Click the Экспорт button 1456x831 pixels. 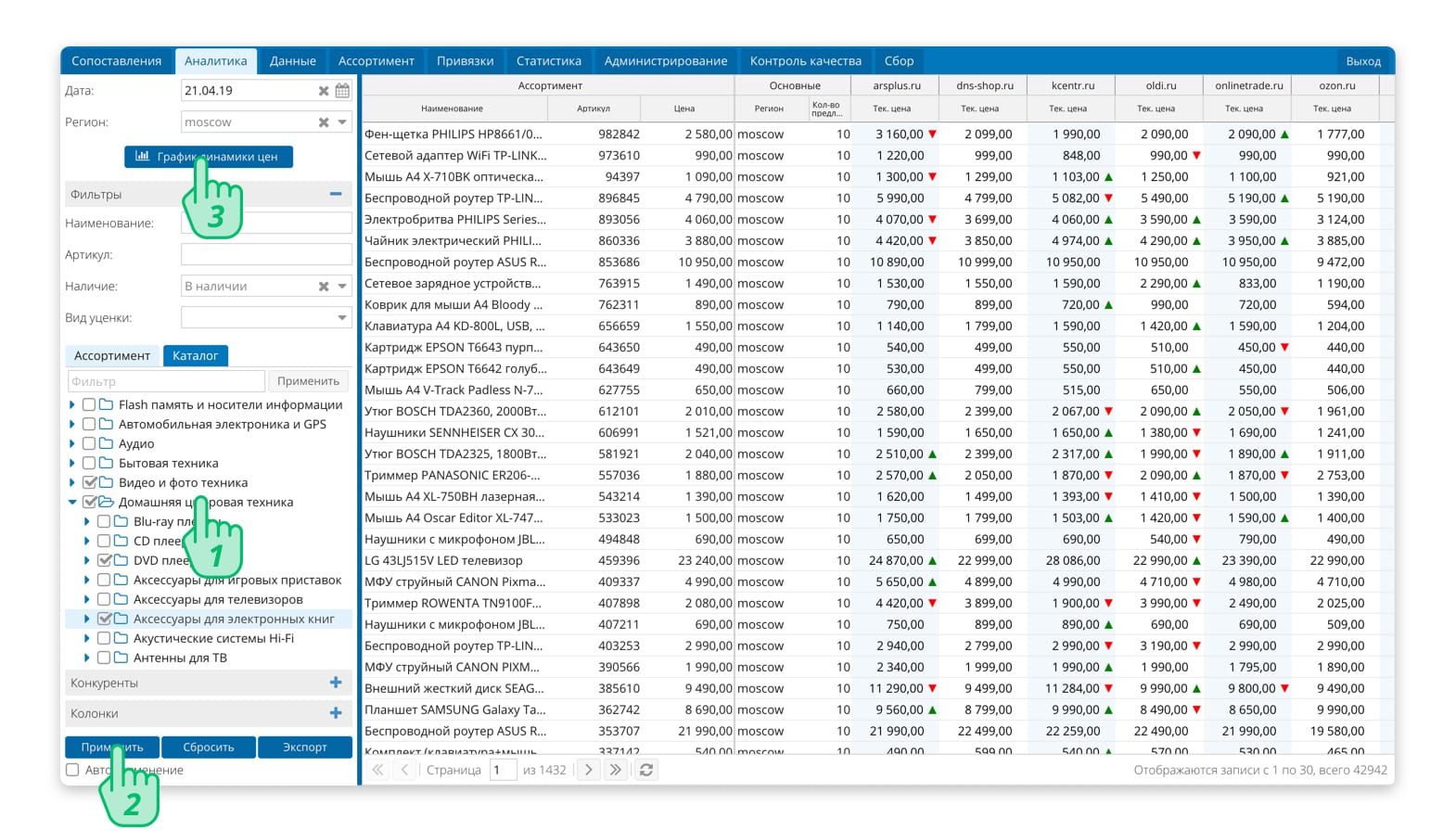[305, 748]
